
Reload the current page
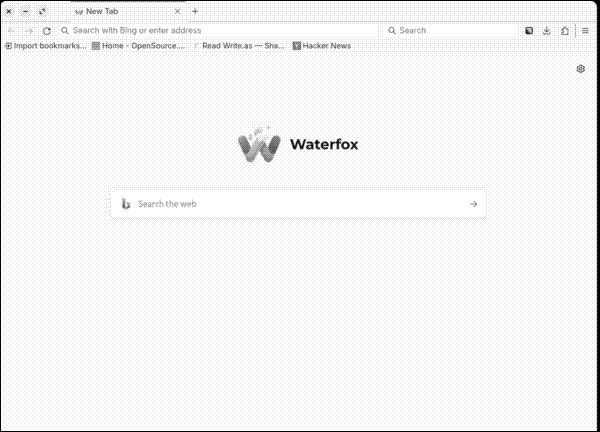(47, 31)
